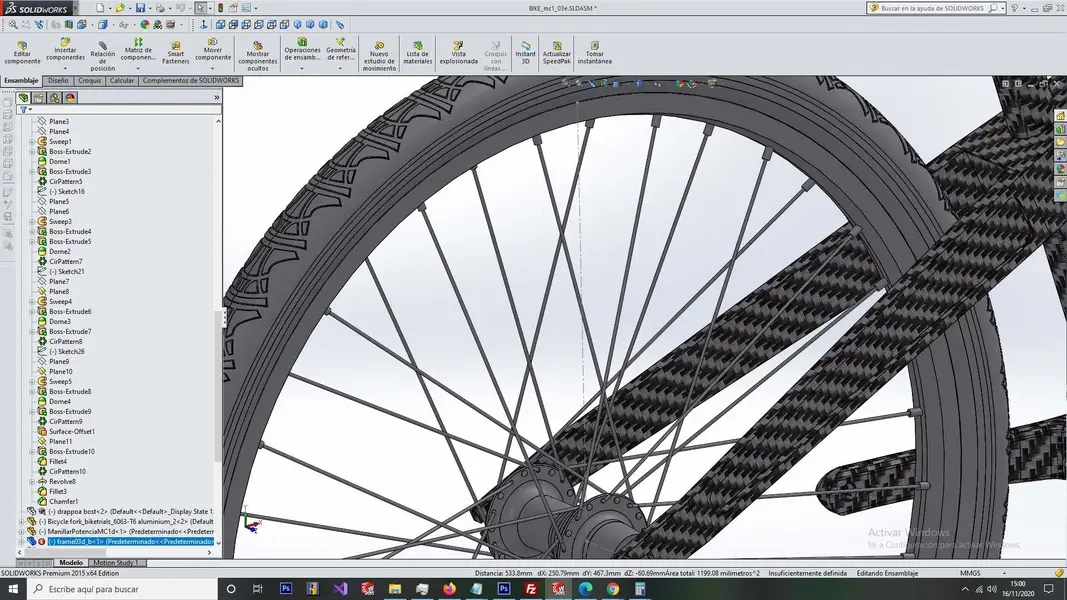Expand the ManillarPotenciaMC1d component
This screenshot has width=1067, height=600.
[x=21, y=531]
